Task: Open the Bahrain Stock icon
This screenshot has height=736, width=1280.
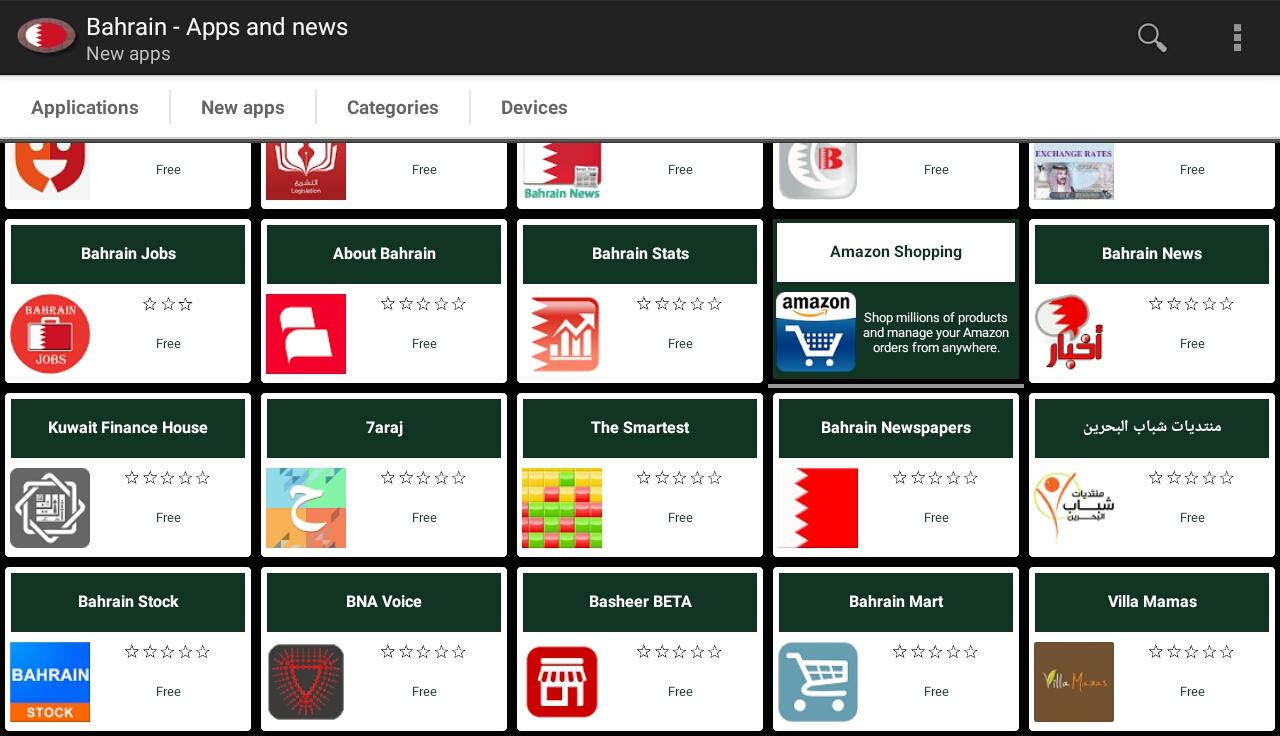Action: coord(50,682)
